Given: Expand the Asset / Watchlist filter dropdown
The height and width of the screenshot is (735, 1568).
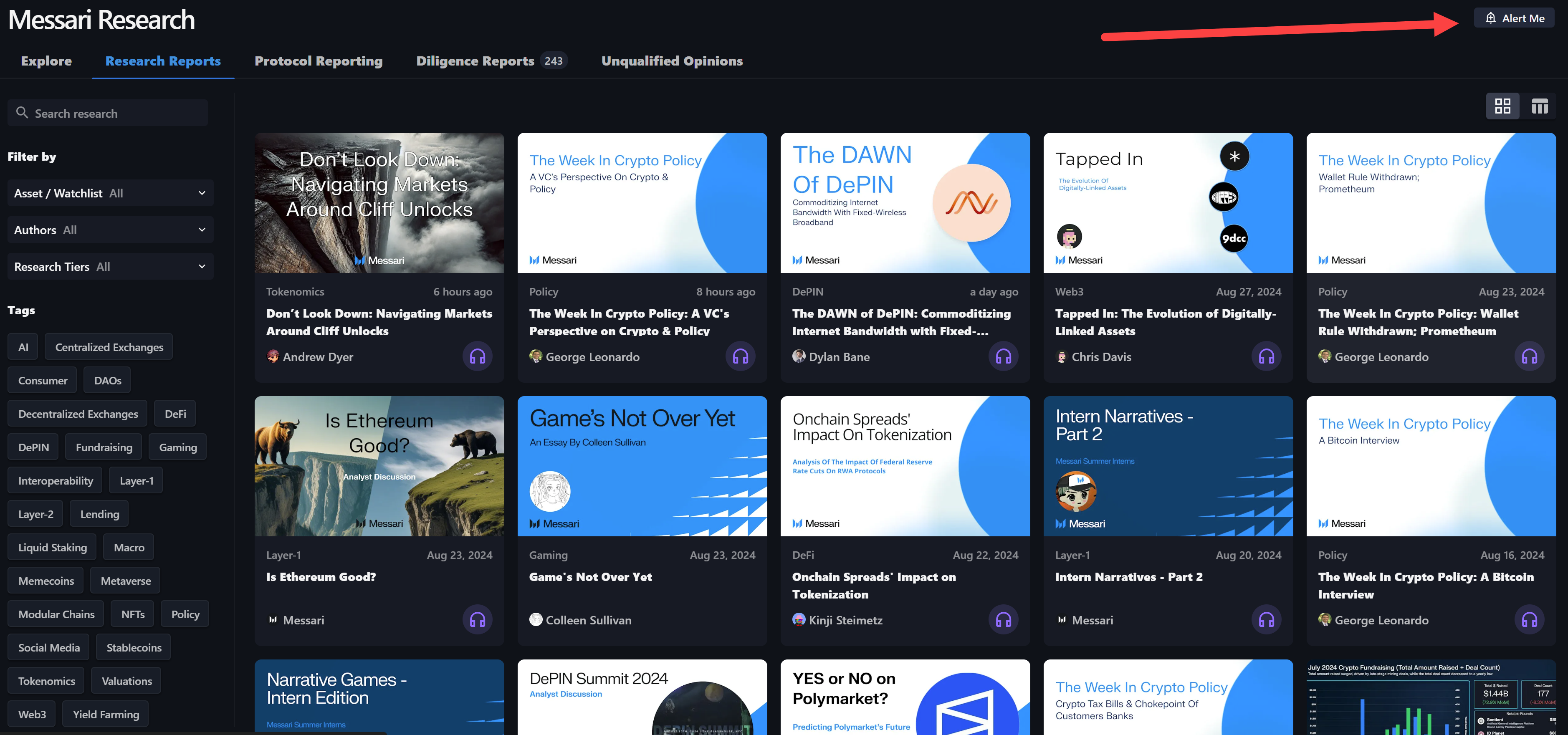Looking at the screenshot, I should click(x=110, y=193).
